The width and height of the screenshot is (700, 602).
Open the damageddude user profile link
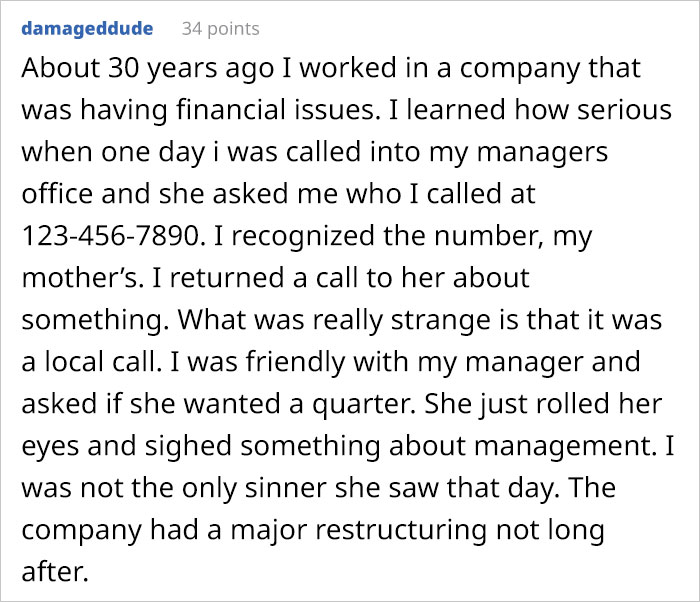[87, 28]
